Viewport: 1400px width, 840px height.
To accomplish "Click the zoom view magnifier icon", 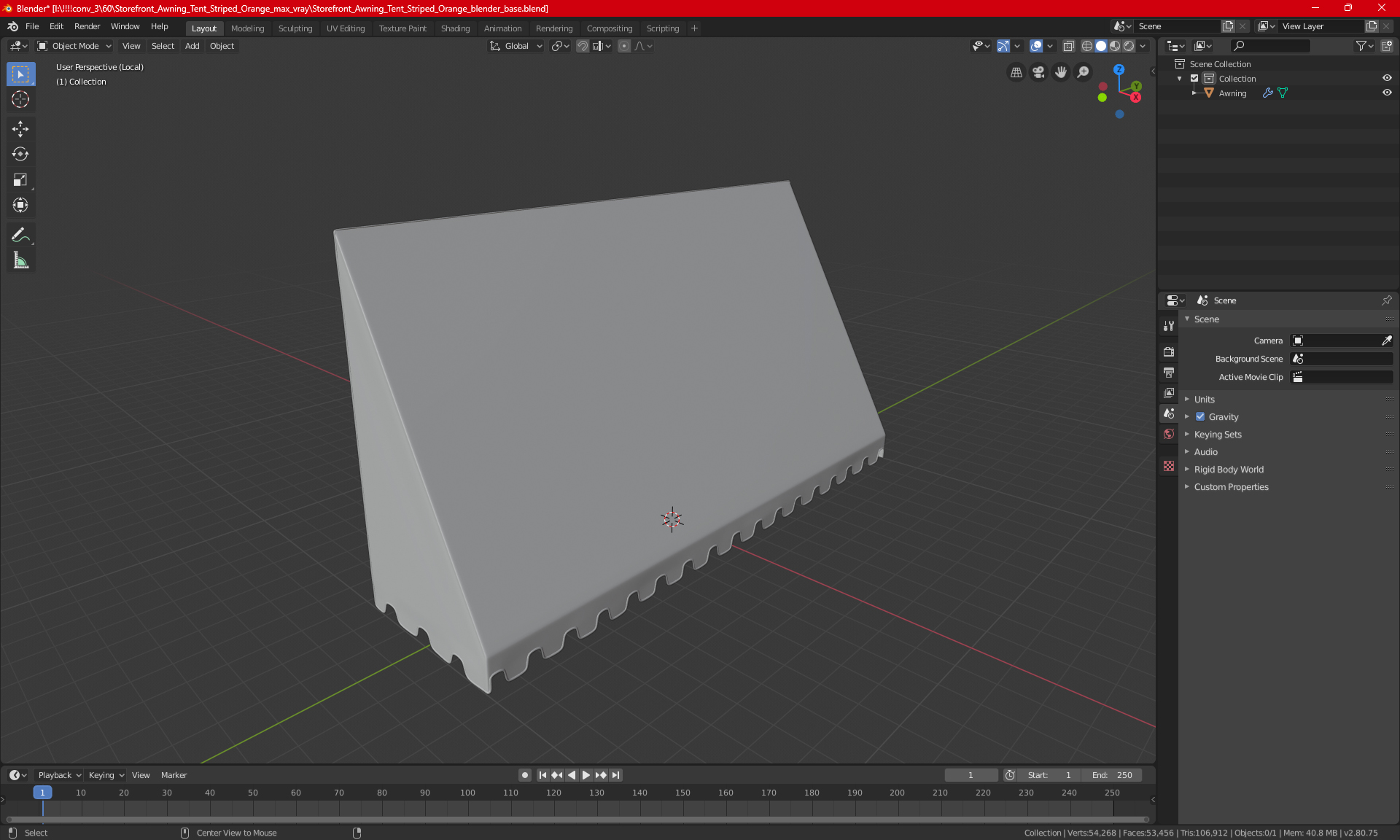I will pyautogui.click(x=1084, y=72).
